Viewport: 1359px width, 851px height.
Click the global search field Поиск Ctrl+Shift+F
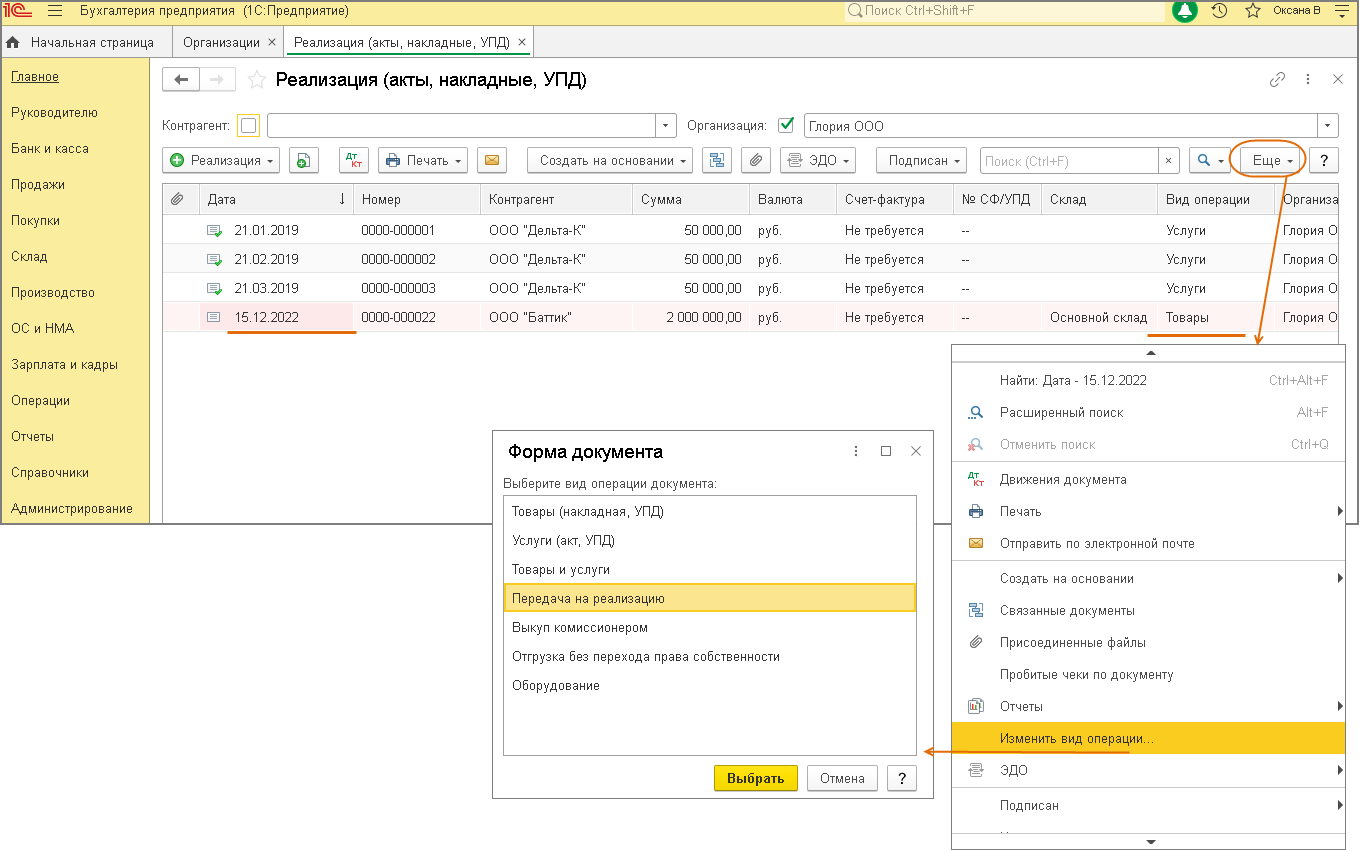pos(1005,11)
